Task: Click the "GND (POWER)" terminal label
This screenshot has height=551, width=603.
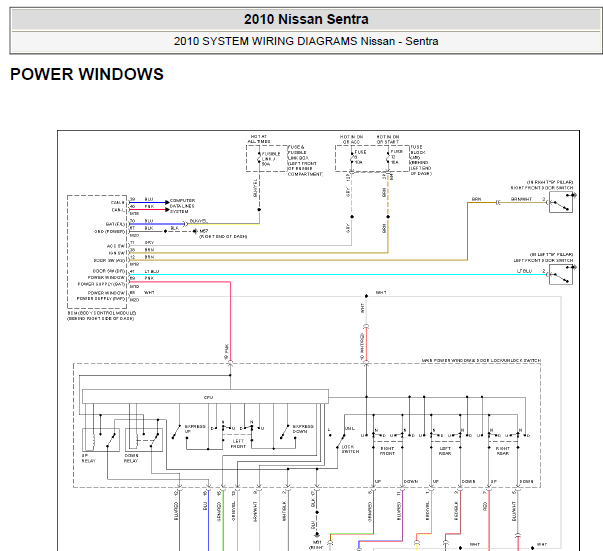Action: point(110,231)
